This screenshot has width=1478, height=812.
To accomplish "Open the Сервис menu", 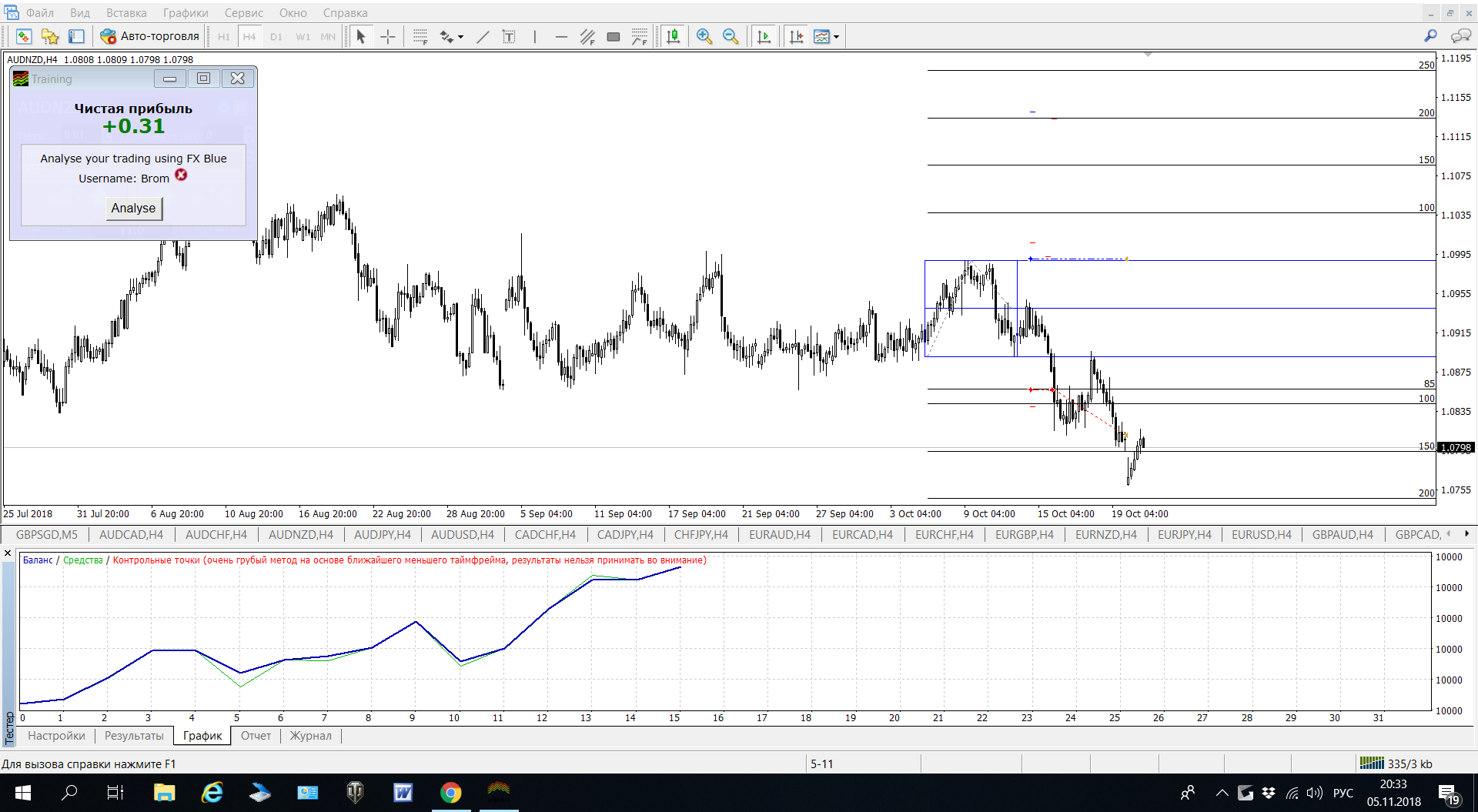I will click(x=244, y=12).
